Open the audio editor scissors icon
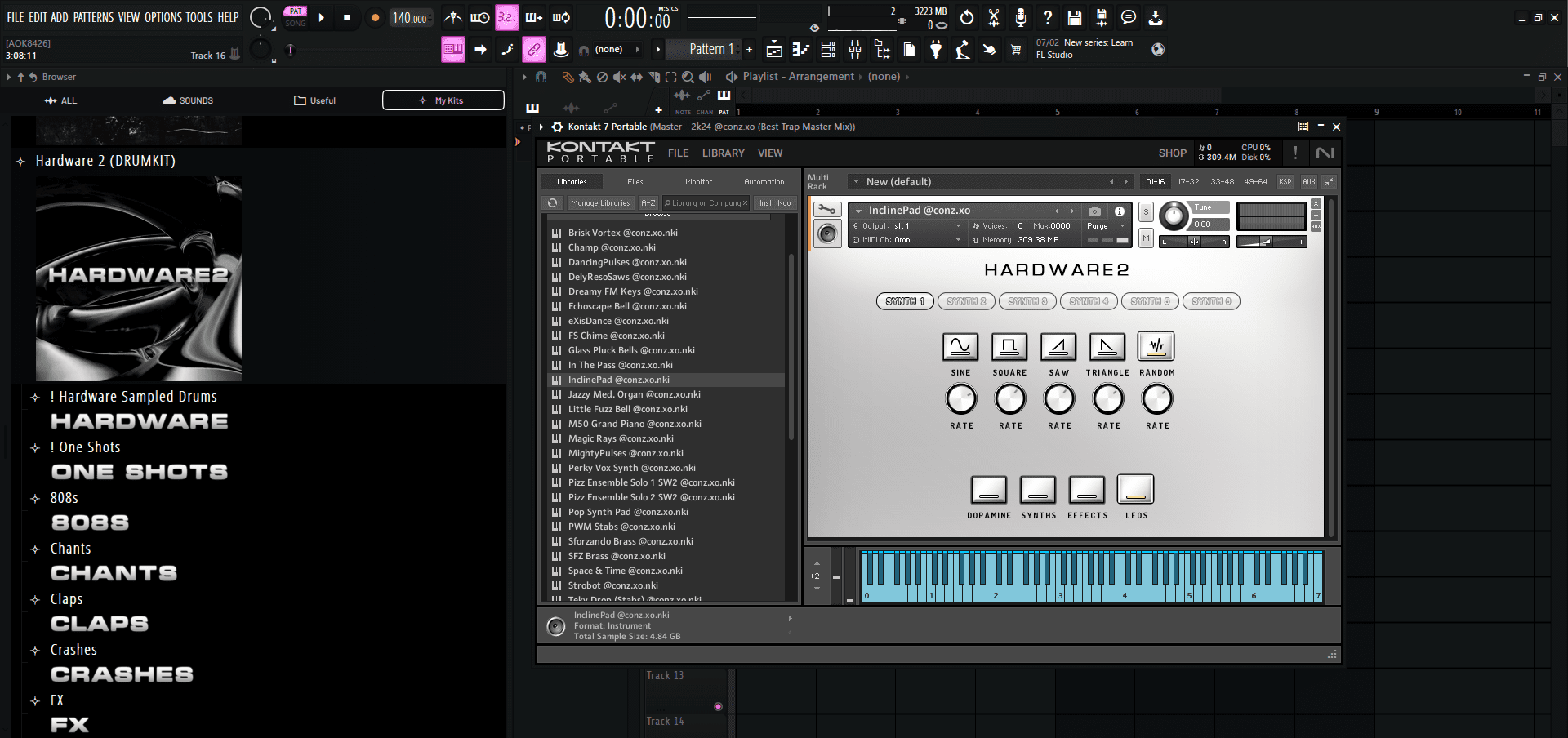The width and height of the screenshot is (1568, 738). coord(994,17)
